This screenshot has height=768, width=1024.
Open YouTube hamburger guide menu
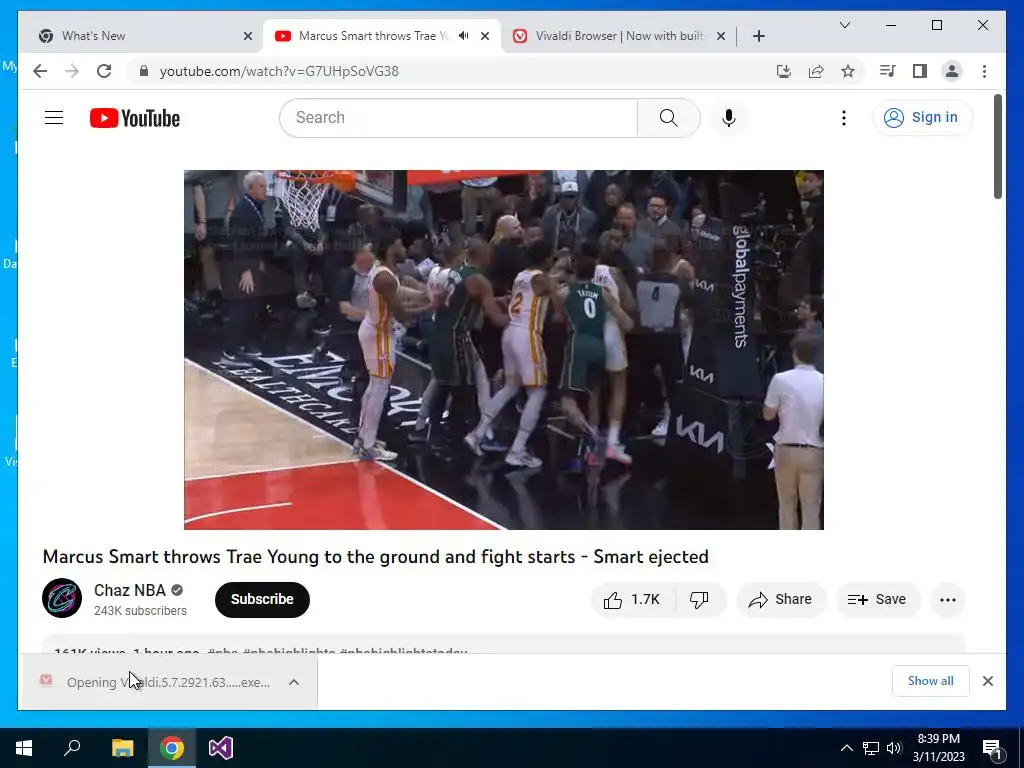54,118
